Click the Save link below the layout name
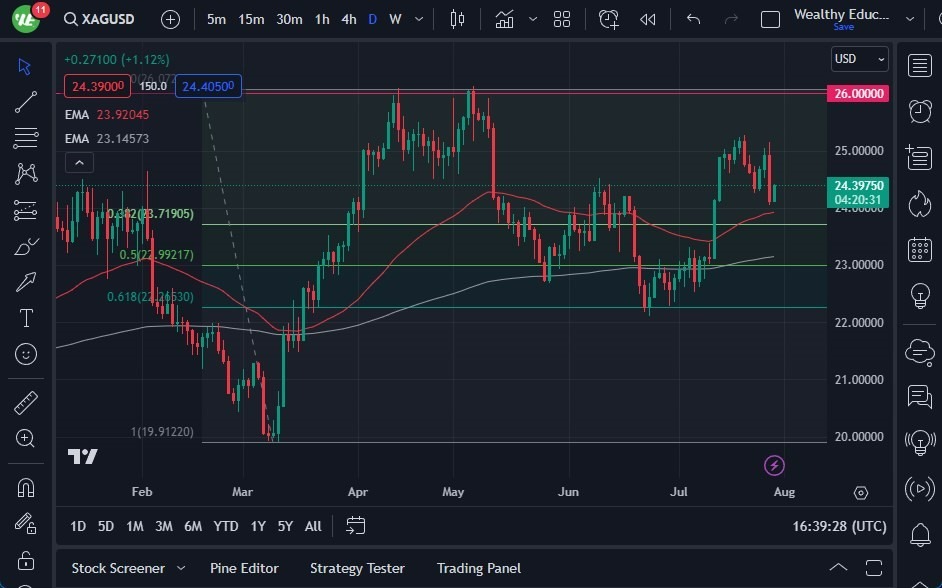942x588 pixels. (845, 28)
